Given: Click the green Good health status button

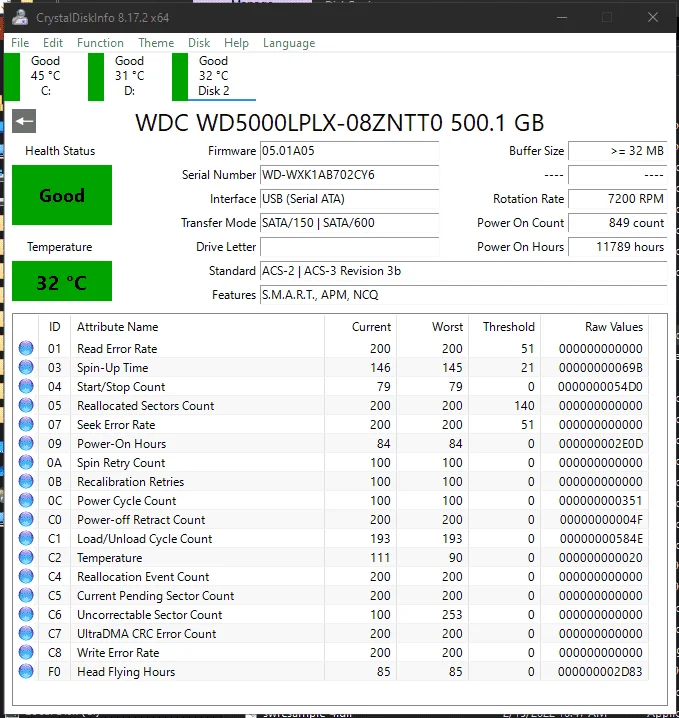Looking at the screenshot, I should pyautogui.click(x=62, y=195).
